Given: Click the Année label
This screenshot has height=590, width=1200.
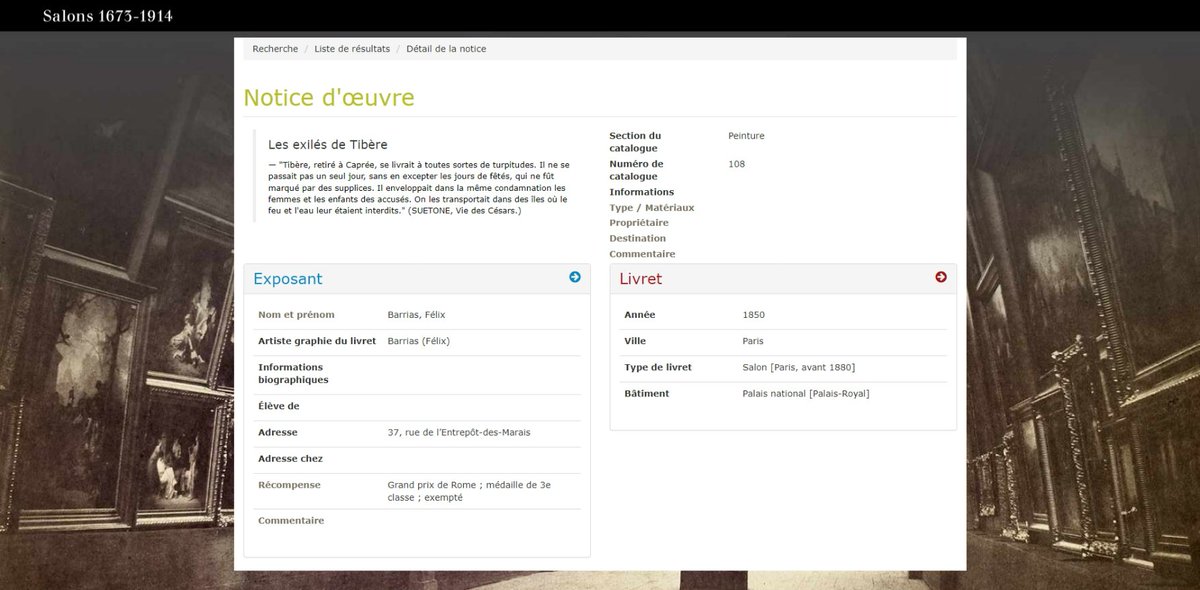Looking at the screenshot, I should tap(640, 315).
